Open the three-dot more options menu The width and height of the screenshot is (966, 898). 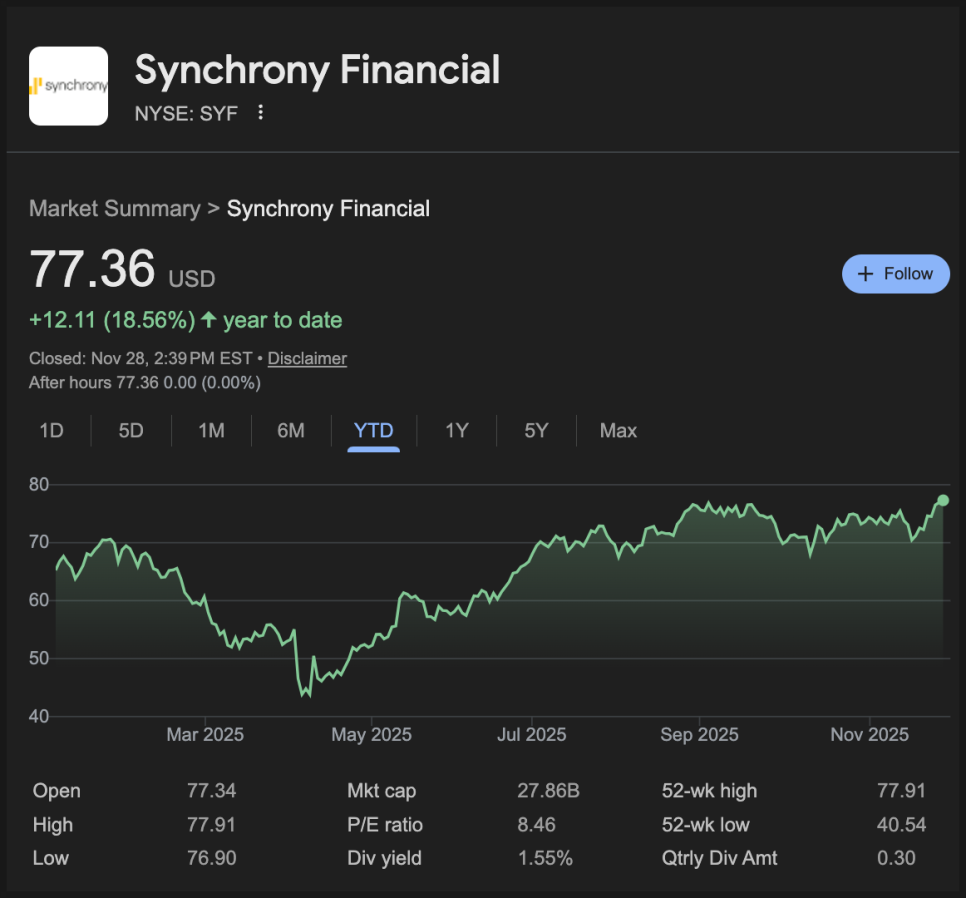pyautogui.click(x=261, y=113)
